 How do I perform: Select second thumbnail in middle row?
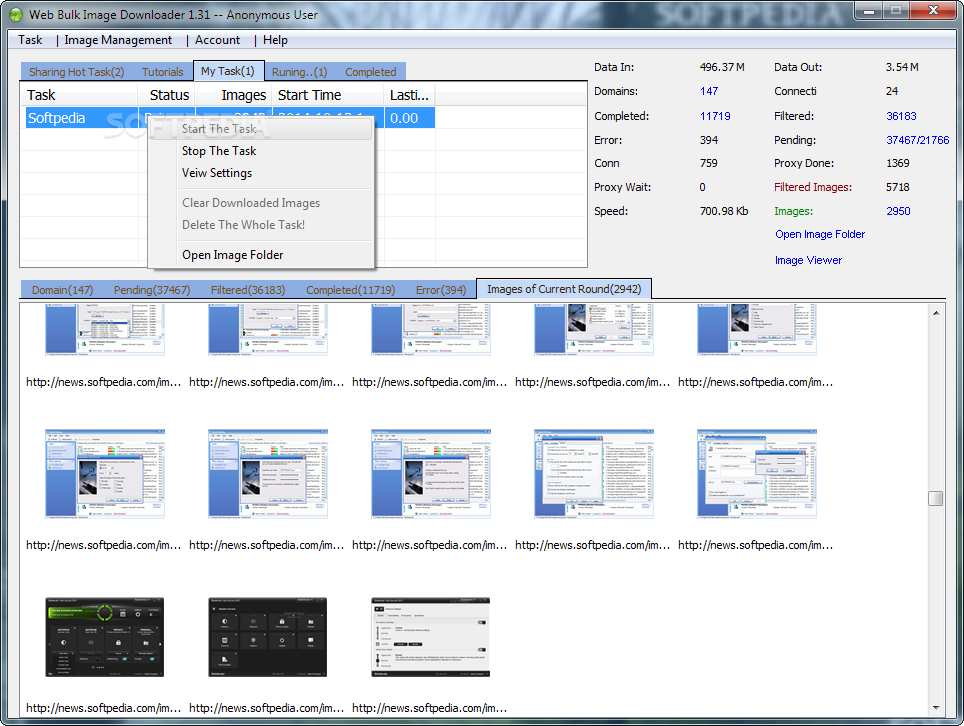(x=267, y=474)
